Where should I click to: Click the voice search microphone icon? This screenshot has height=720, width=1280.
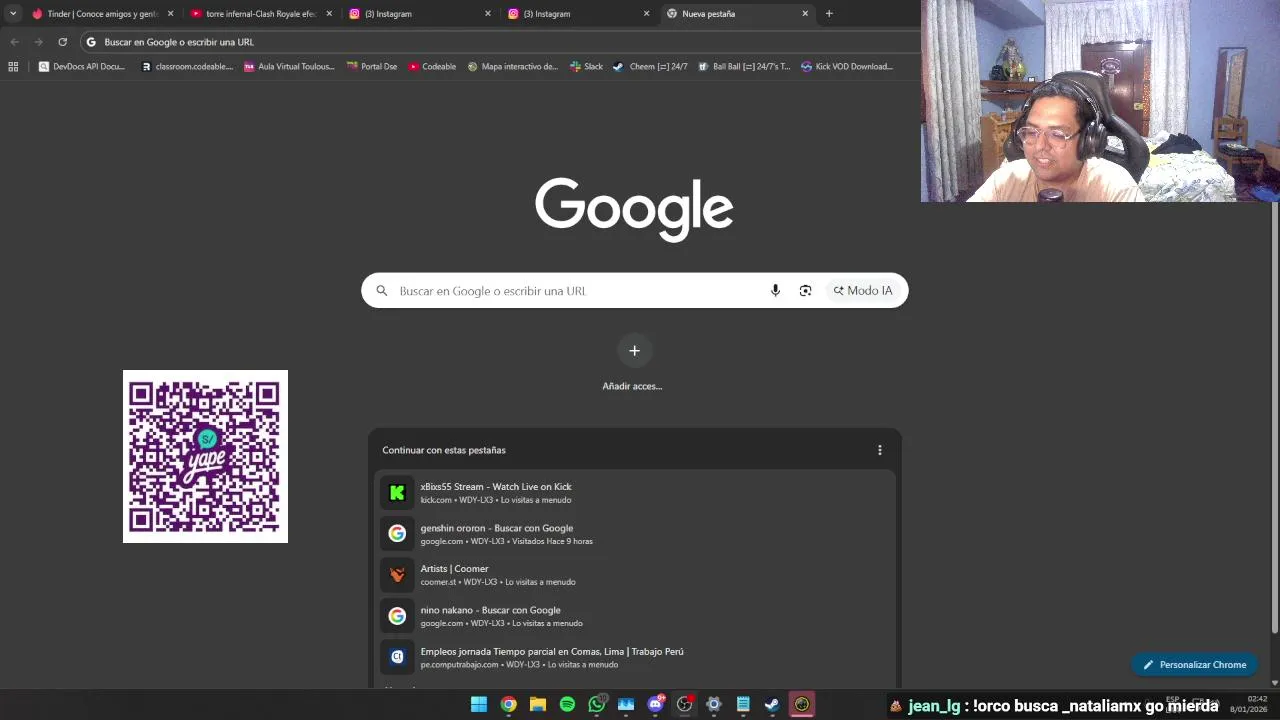coord(775,291)
